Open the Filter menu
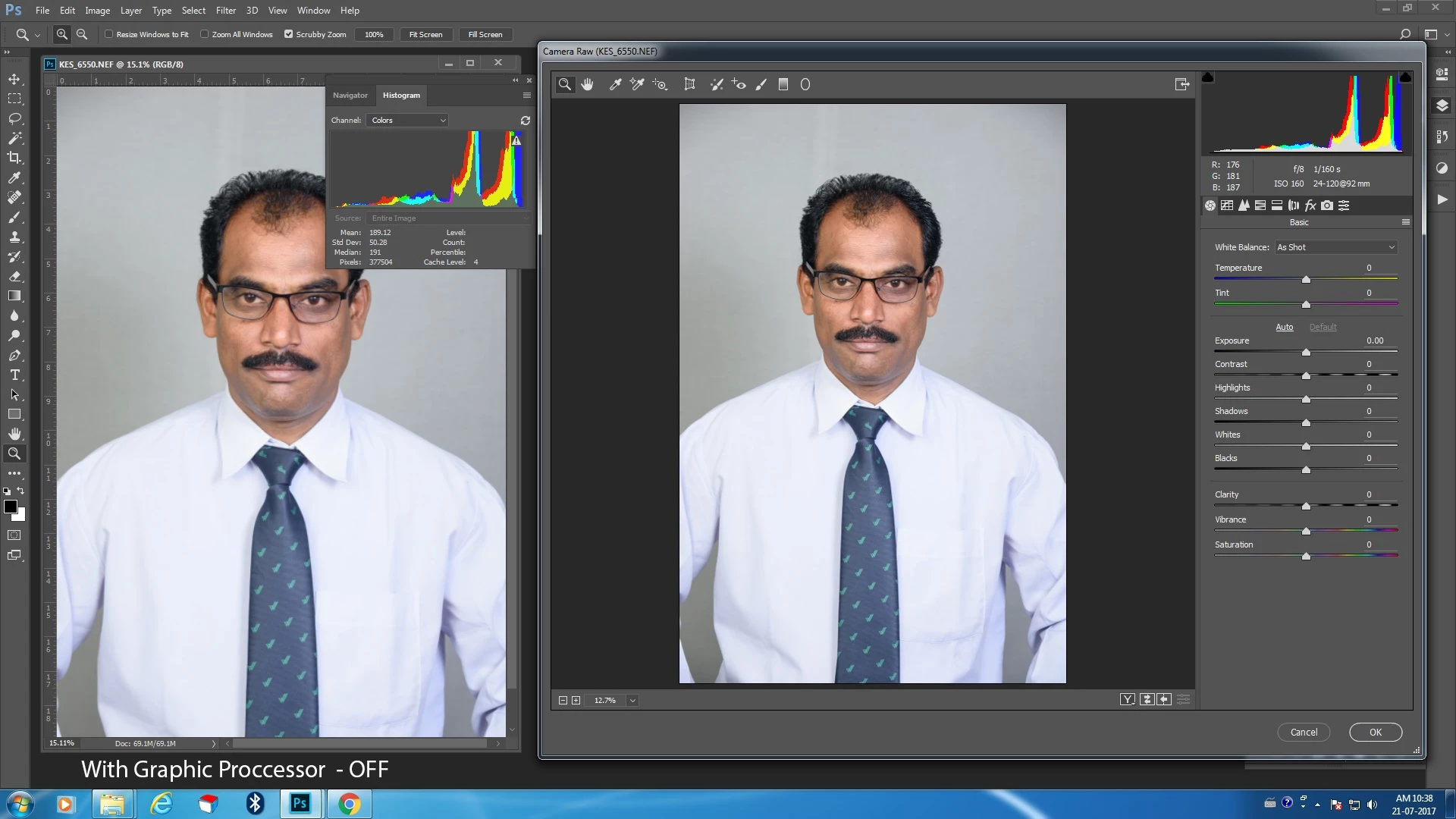This screenshot has height=819, width=1456. click(x=225, y=11)
